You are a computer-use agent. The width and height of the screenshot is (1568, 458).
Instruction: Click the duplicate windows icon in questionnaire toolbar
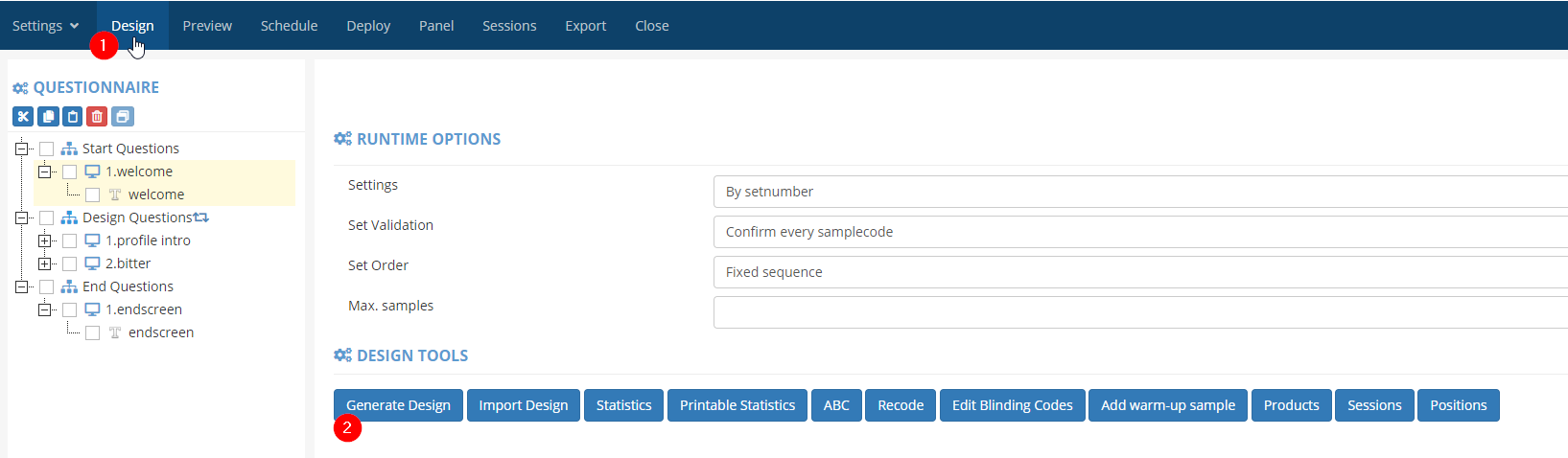pyautogui.click(x=122, y=117)
